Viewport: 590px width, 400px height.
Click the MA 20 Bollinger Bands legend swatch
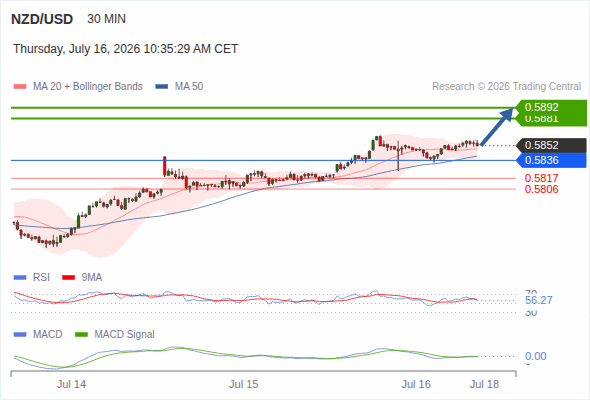point(20,87)
